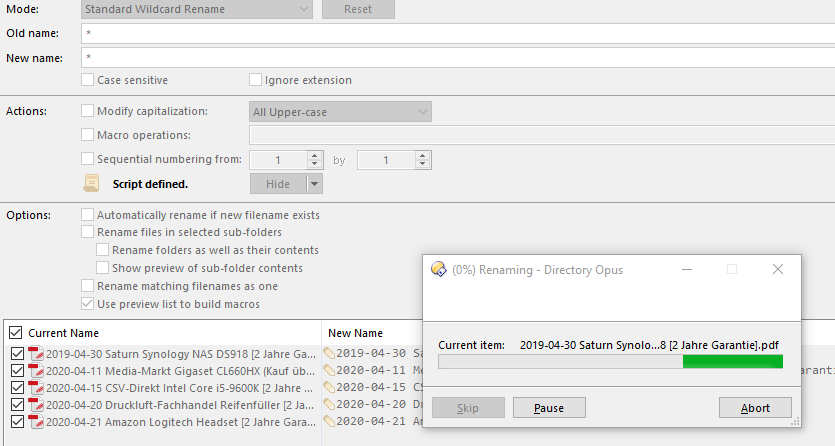The image size is (835, 446).
Task: Uncheck the 2020-04-21 Amazon Logitech Headset row
Action: point(17,422)
